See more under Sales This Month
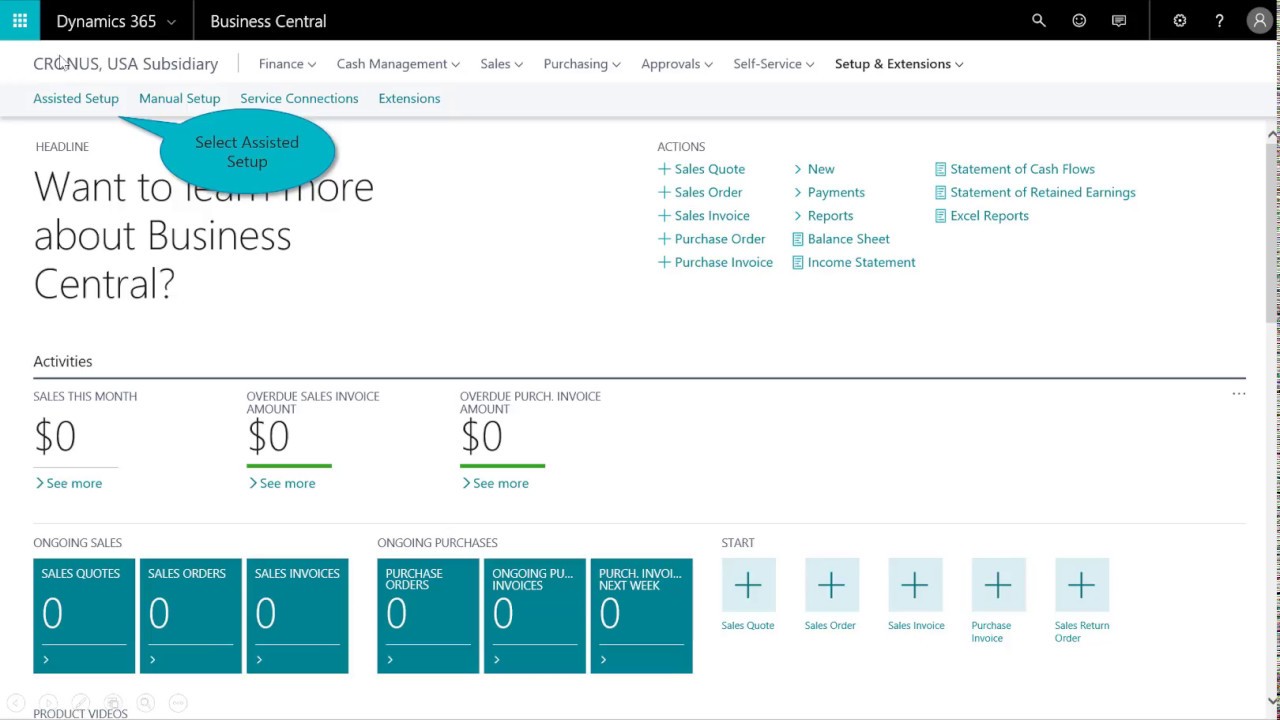The width and height of the screenshot is (1280, 720). [x=68, y=483]
